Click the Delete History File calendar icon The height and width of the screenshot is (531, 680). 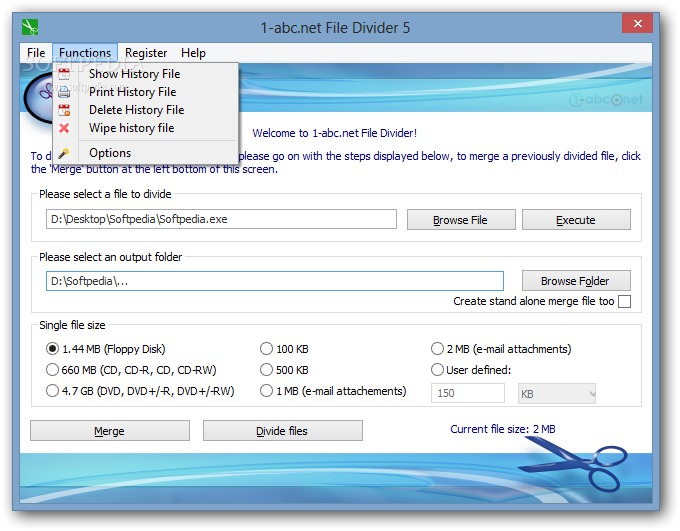64,110
